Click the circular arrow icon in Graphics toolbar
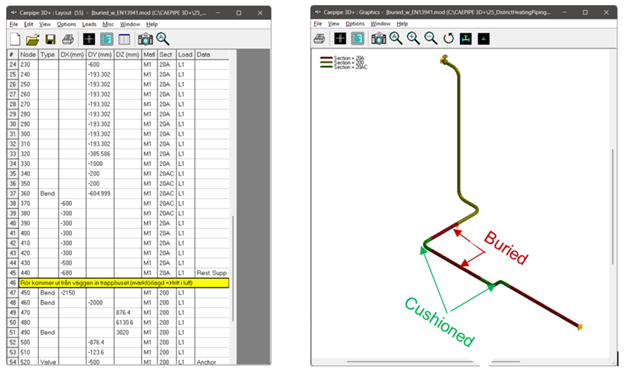Screen dimensions: 624x374 [448, 39]
